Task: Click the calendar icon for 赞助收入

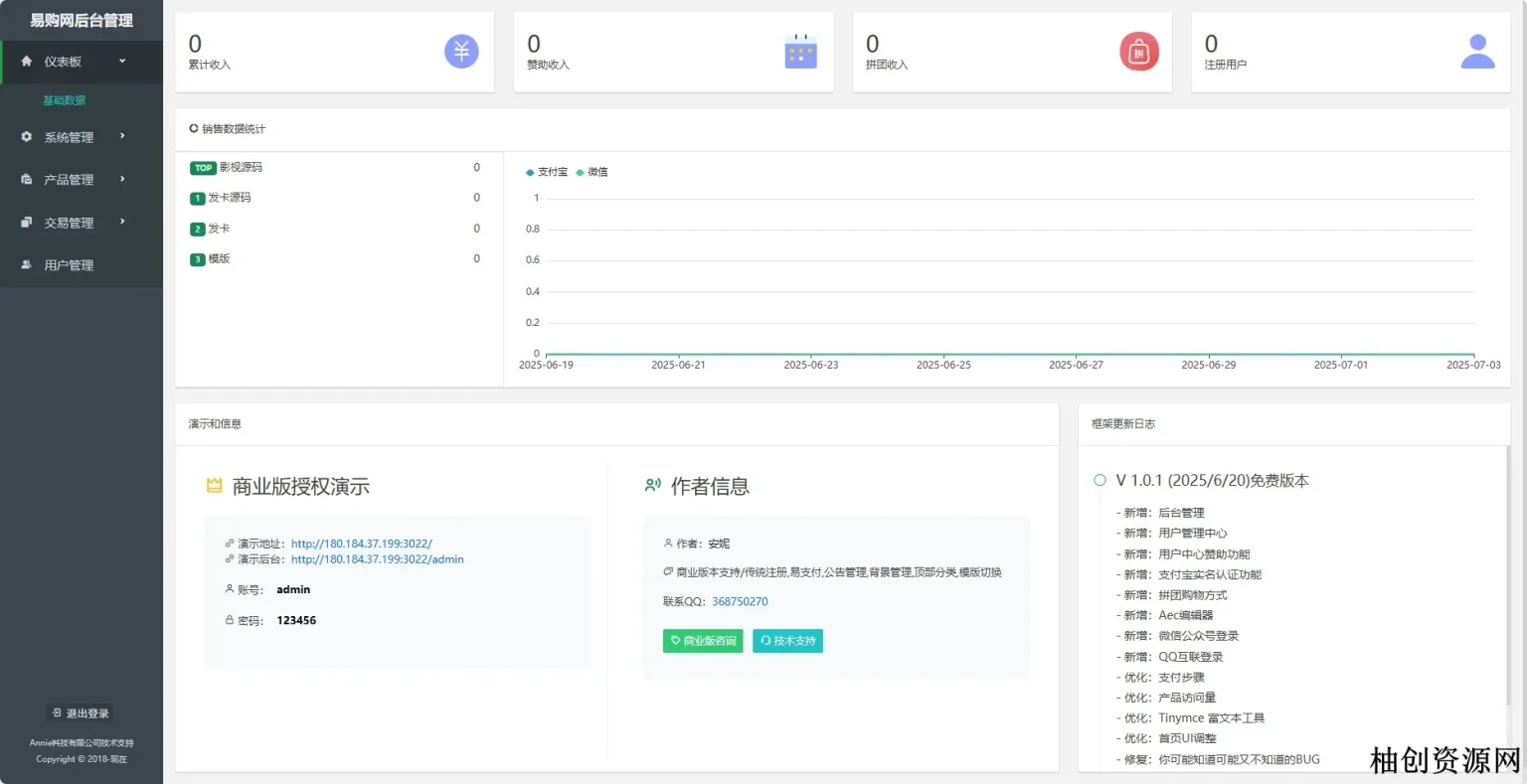Action: [x=800, y=52]
